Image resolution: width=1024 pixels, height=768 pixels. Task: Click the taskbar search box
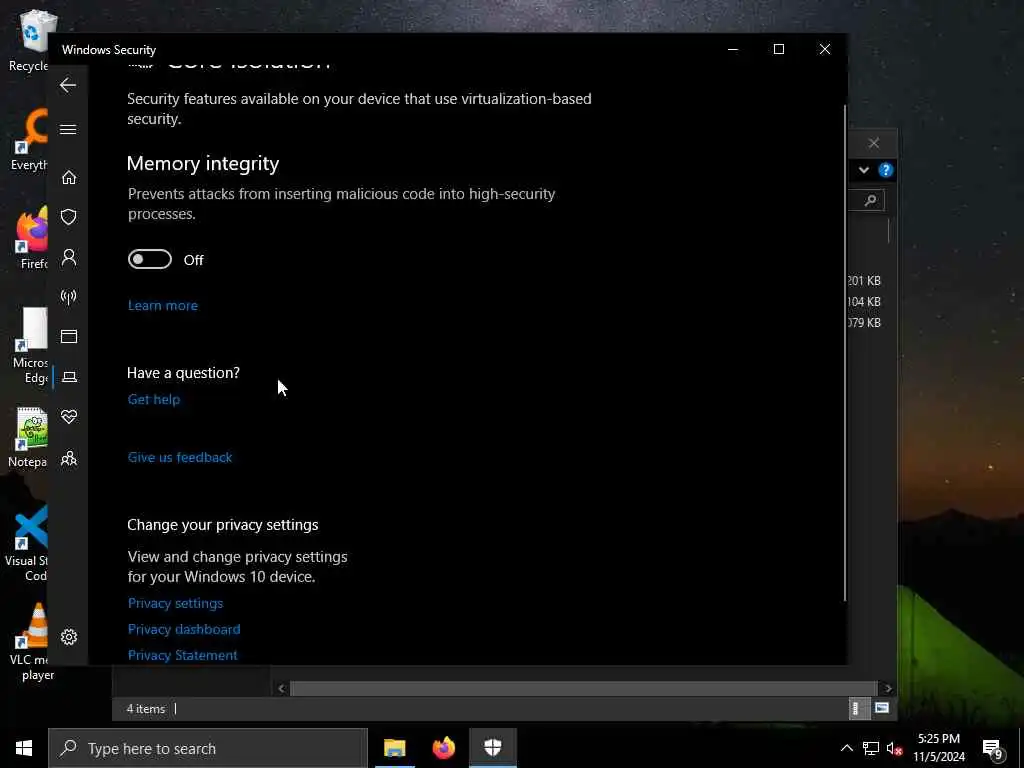[208, 748]
